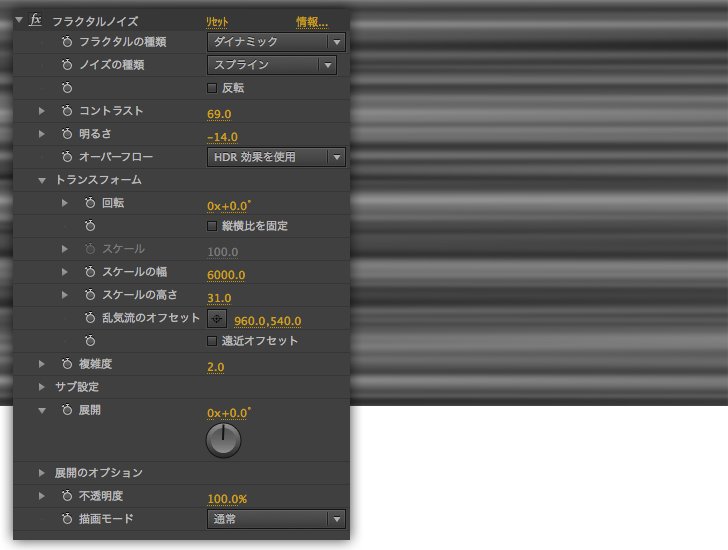Click the 展開 rotation dial

[x=223, y=440]
